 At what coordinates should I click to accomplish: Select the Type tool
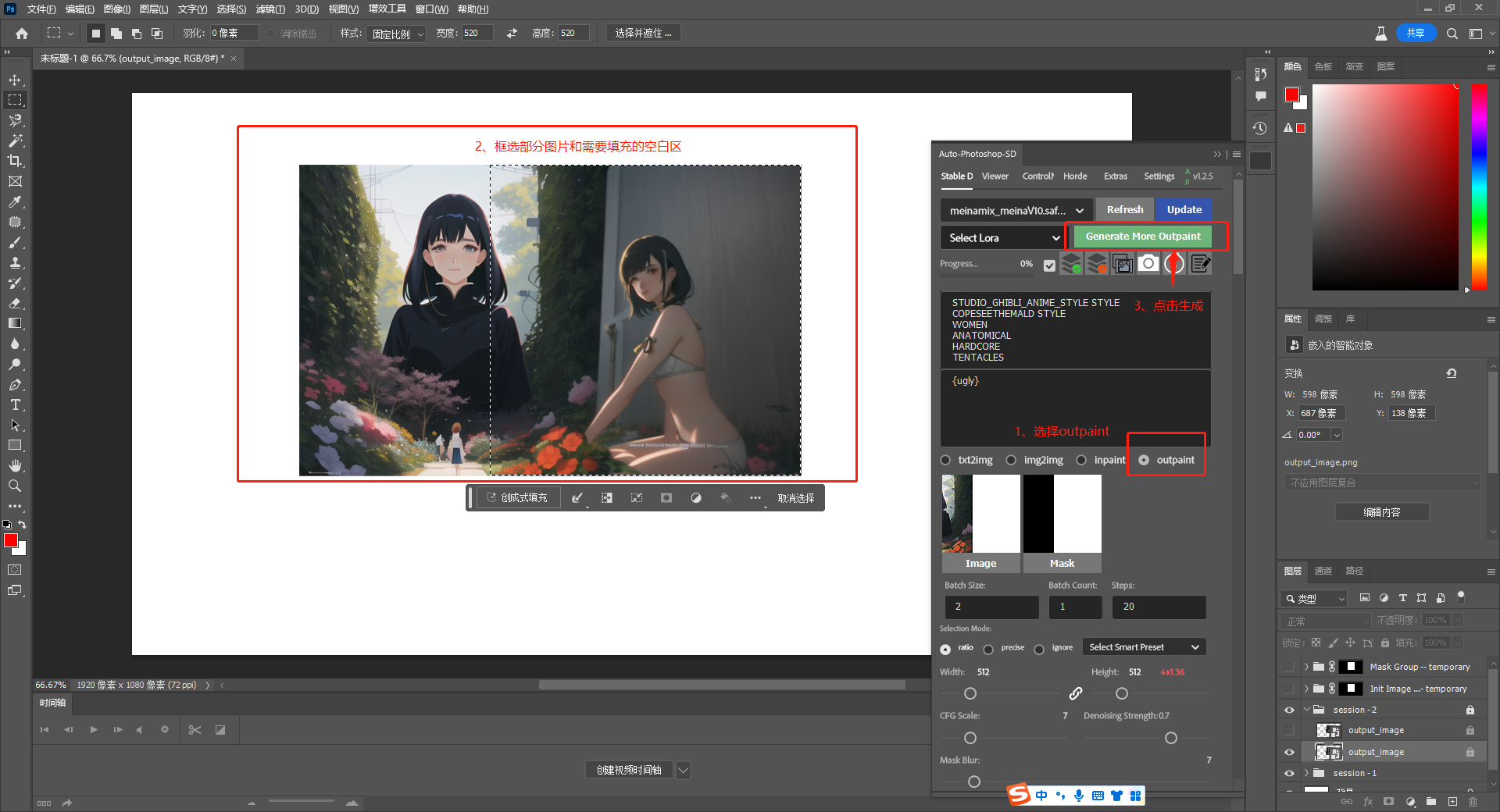click(15, 404)
